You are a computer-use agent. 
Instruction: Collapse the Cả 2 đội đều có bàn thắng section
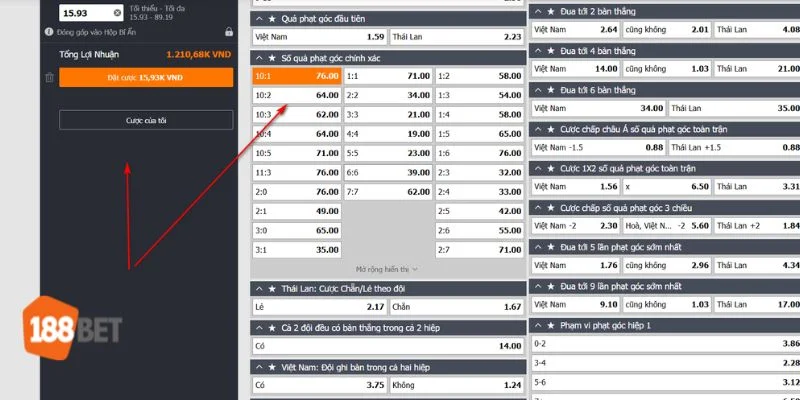tap(259, 327)
